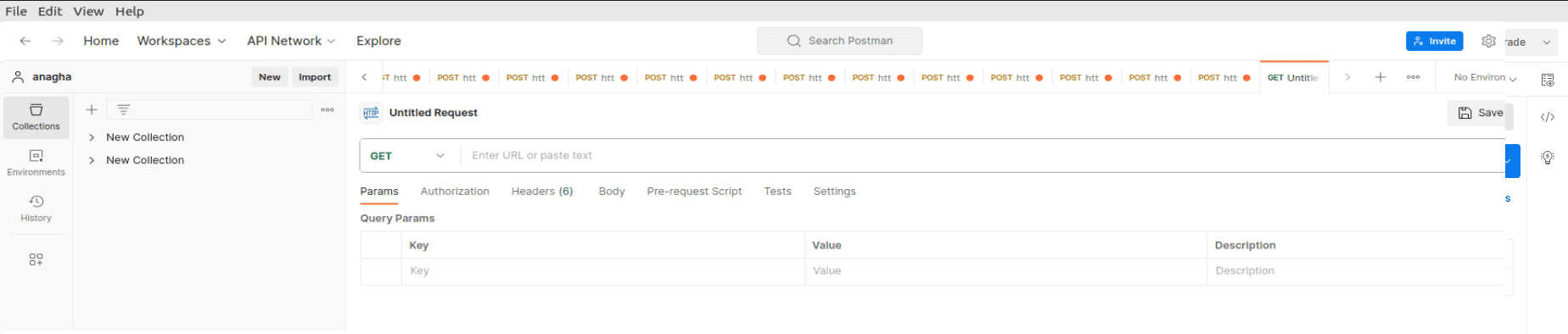Open the dropdown arrow beside the upgrade button

click(x=1547, y=42)
